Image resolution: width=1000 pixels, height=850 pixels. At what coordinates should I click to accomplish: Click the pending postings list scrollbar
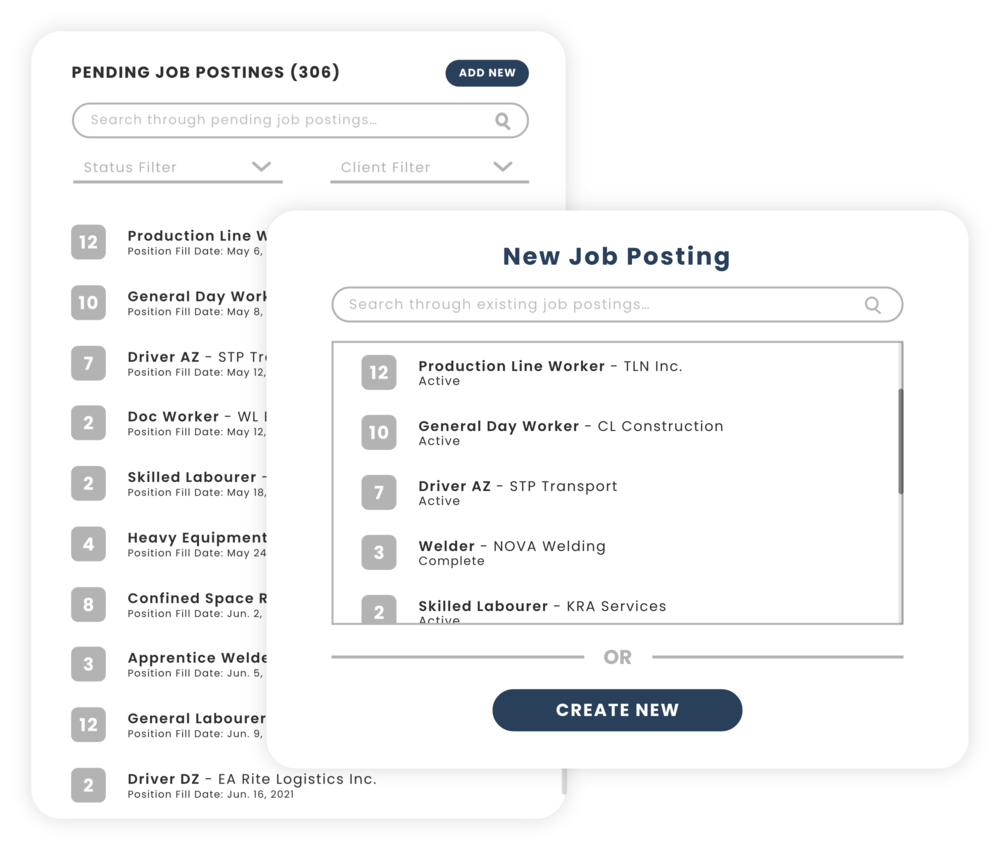(564, 781)
